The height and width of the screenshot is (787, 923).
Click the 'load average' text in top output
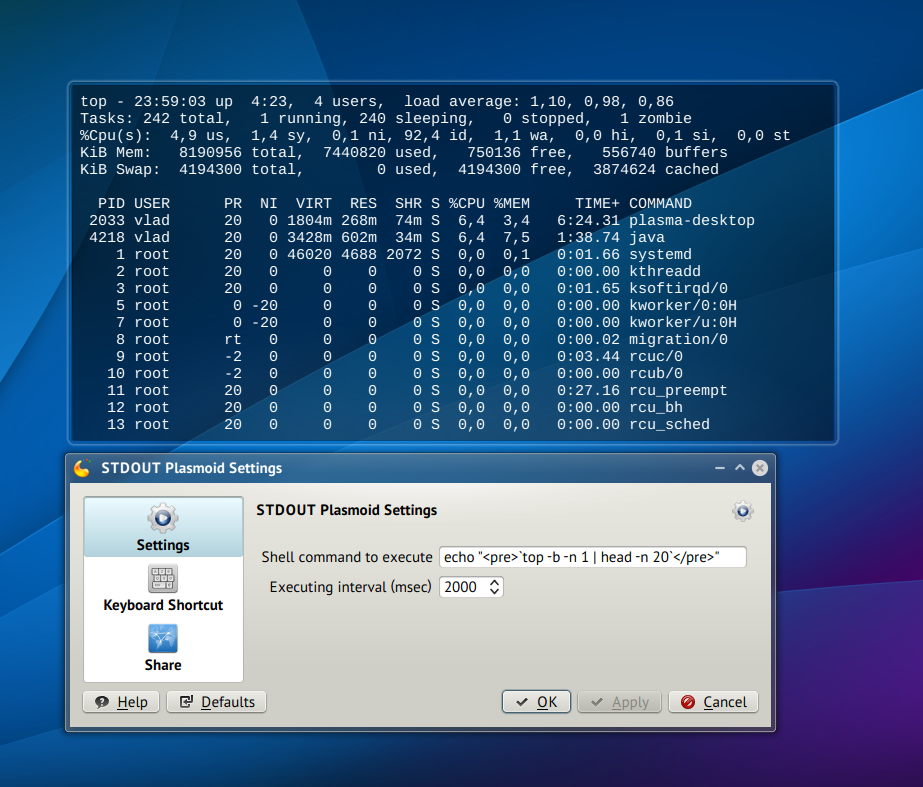(462, 101)
